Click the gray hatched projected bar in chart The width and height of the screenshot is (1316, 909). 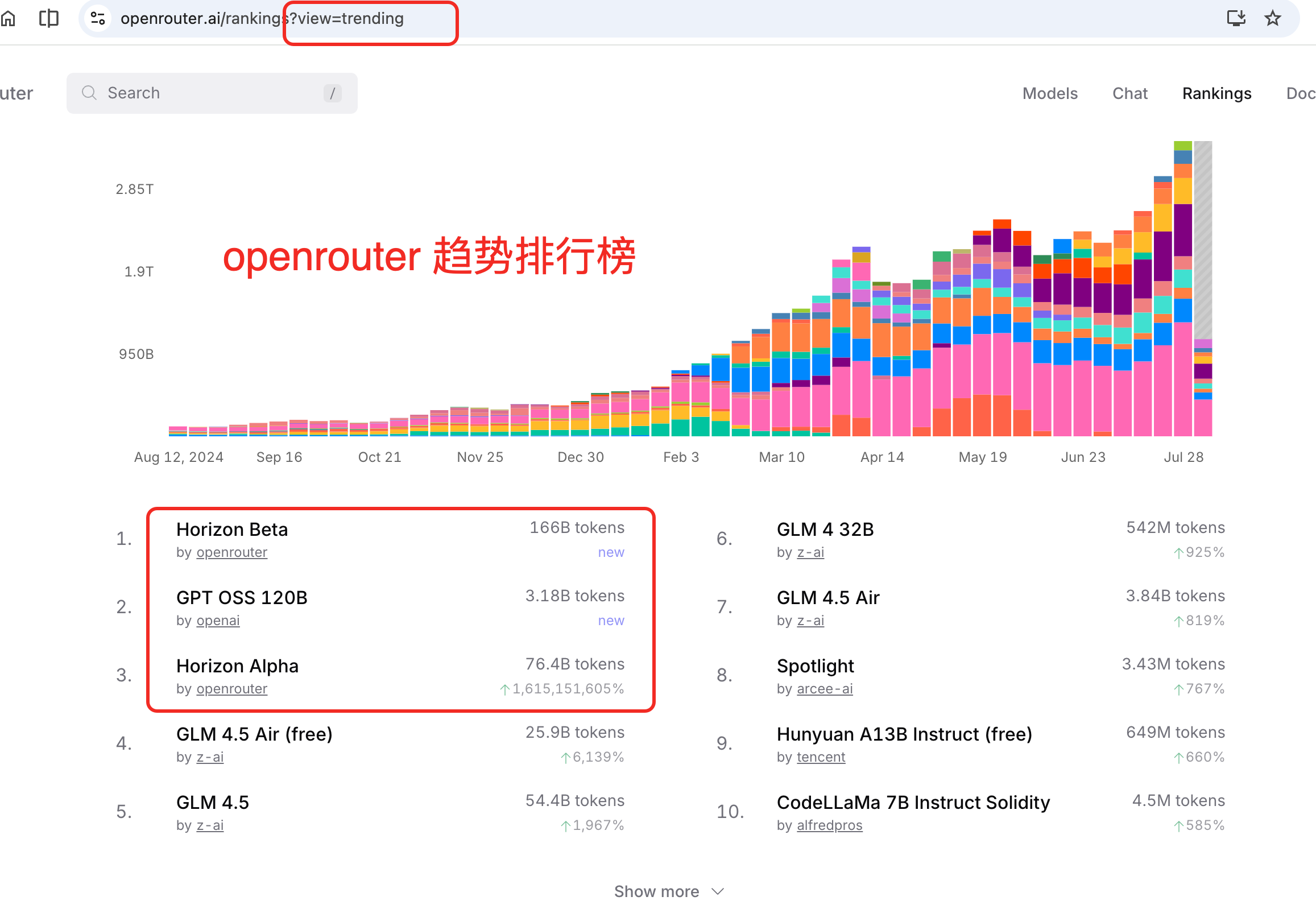(x=1203, y=239)
